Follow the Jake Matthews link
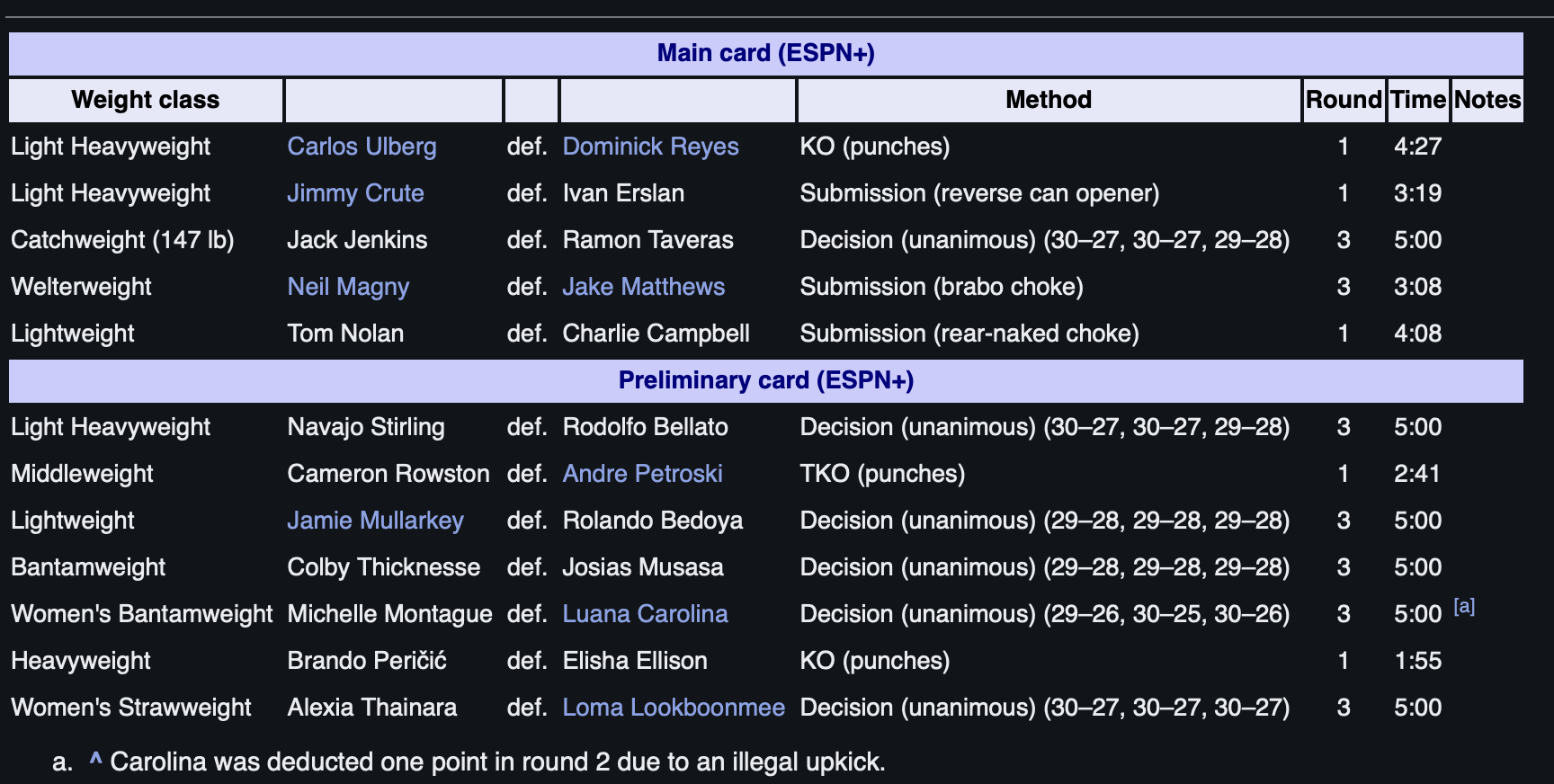Image resolution: width=1554 pixels, height=784 pixels. tap(643, 287)
